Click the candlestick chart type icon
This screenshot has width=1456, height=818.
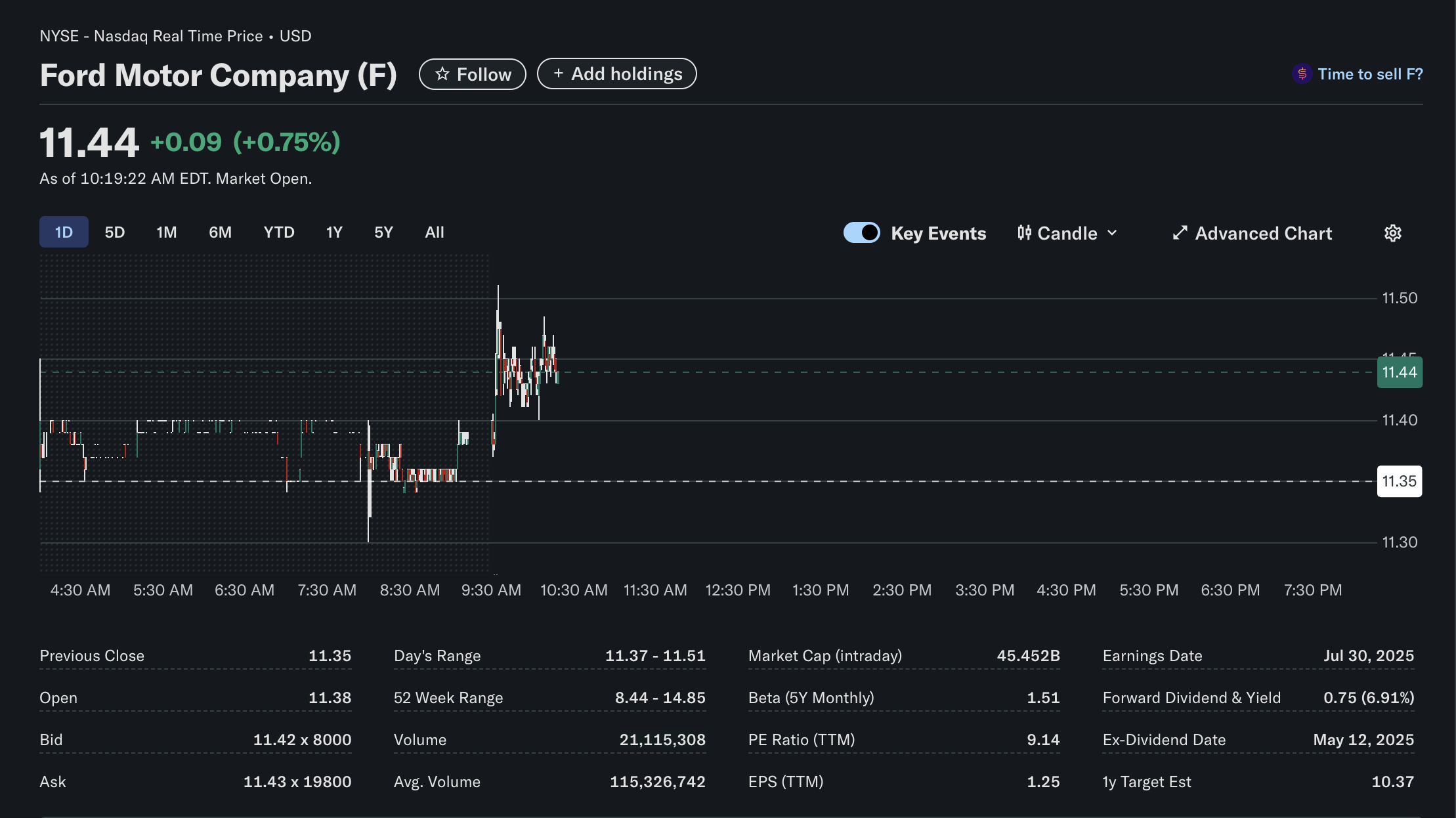[x=1024, y=233]
